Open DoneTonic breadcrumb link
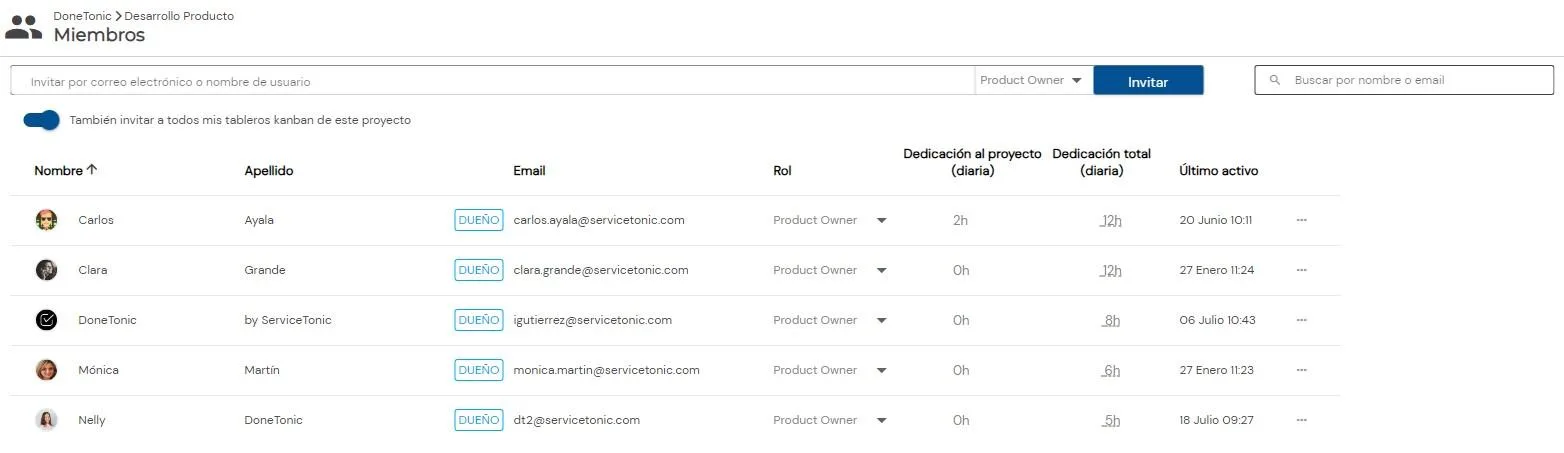 (83, 16)
